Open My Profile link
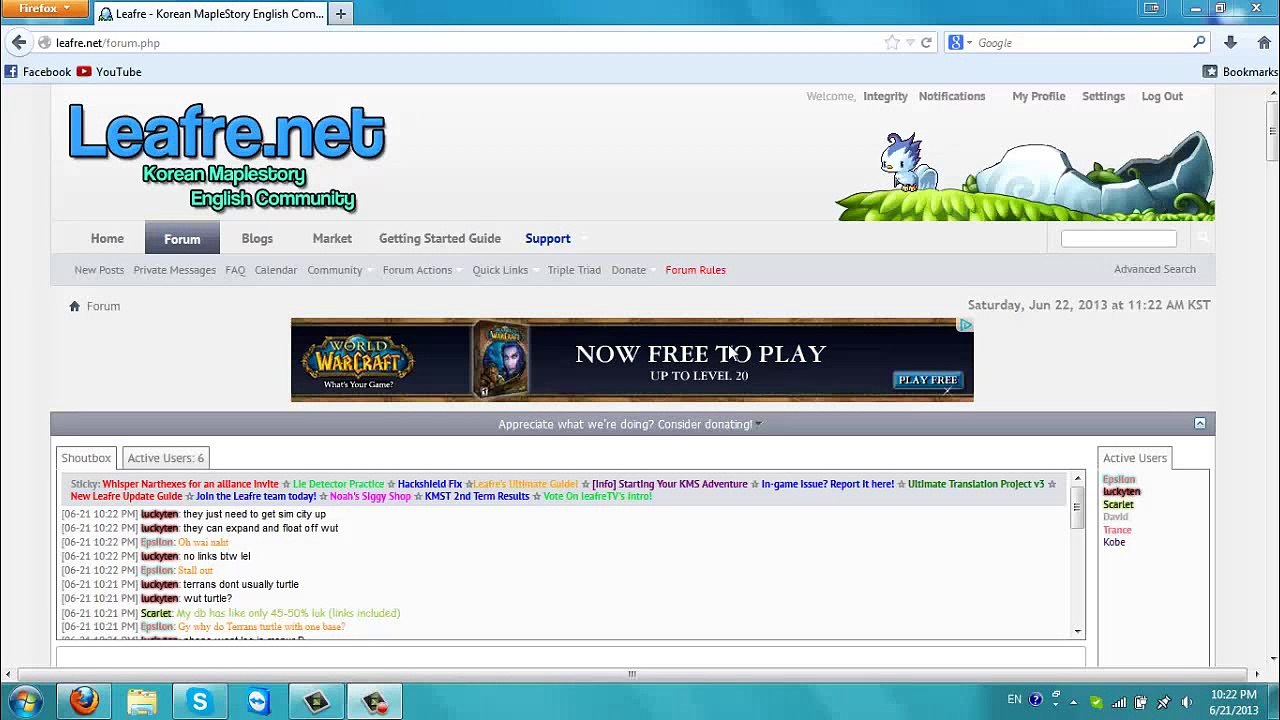Screen dimensions: 1280x720 click(x=1038, y=96)
